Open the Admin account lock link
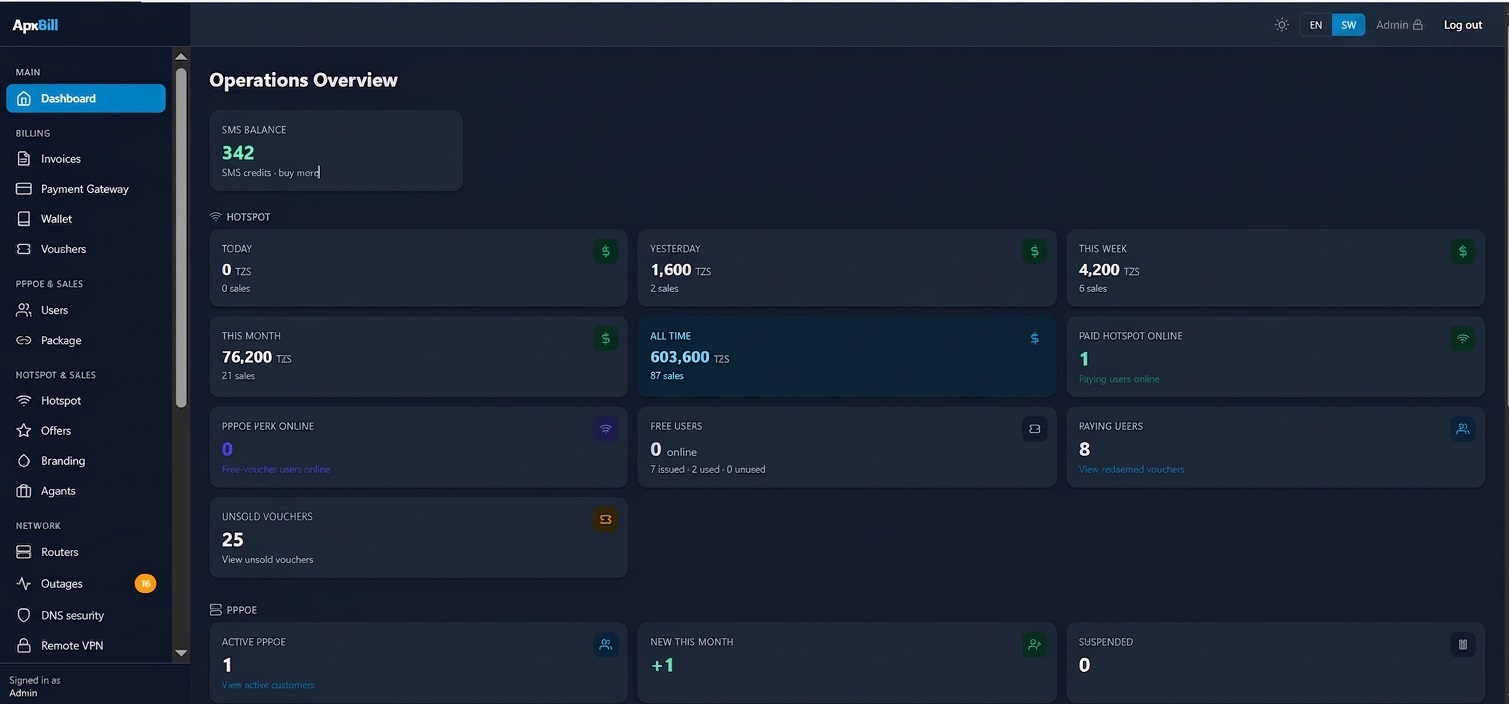 1399,25
